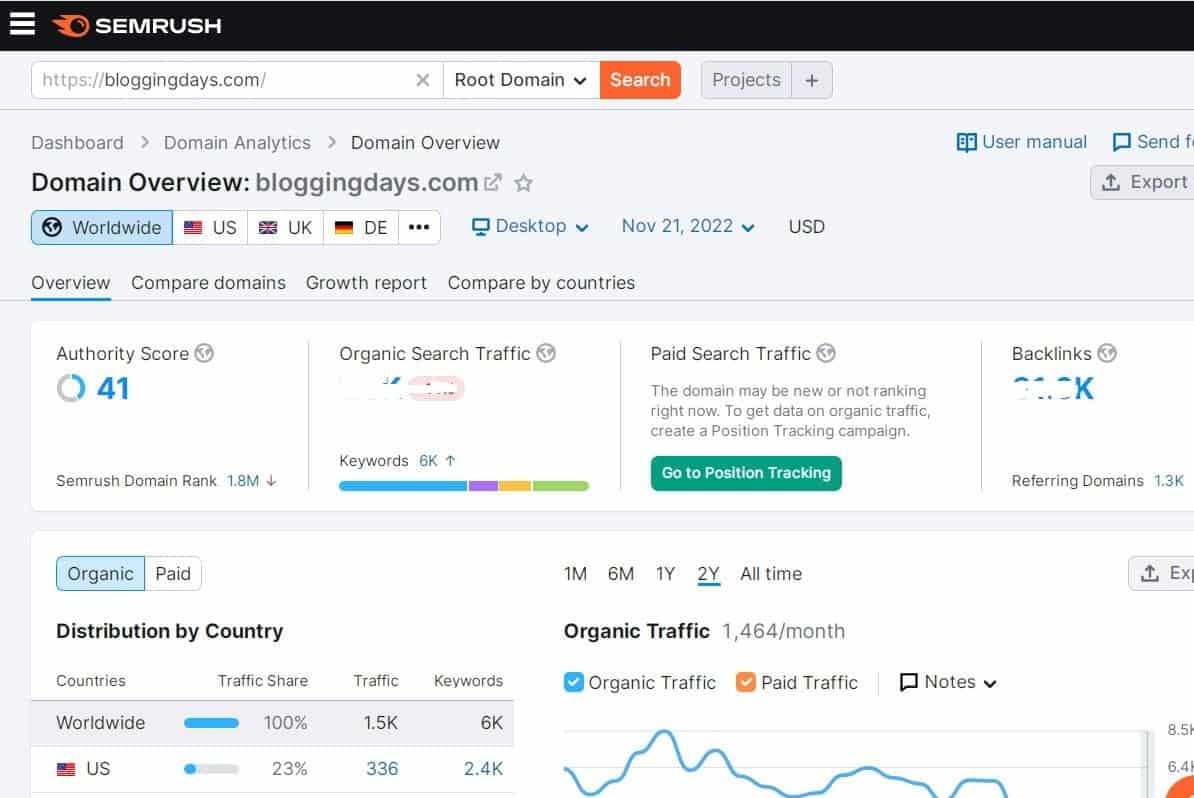Select the Worldwide row in country table

pyautogui.click(x=272, y=723)
